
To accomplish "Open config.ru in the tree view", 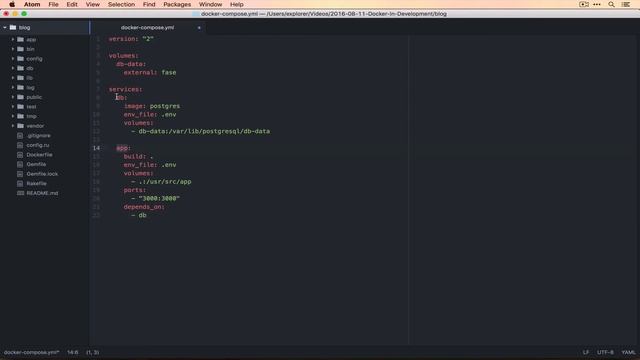I will pyautogui.click(x=38, y=145).
